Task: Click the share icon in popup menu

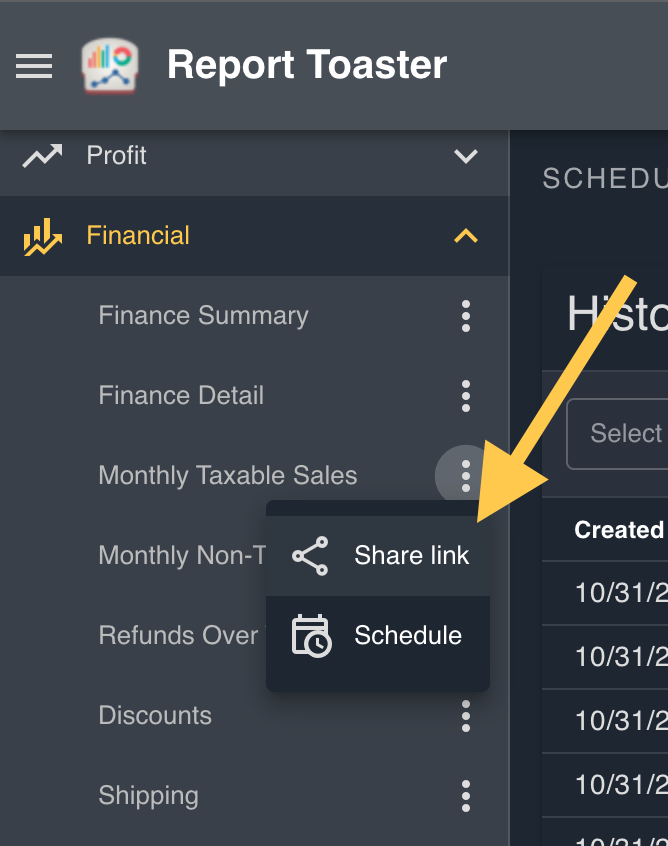Action: (310, 556)
